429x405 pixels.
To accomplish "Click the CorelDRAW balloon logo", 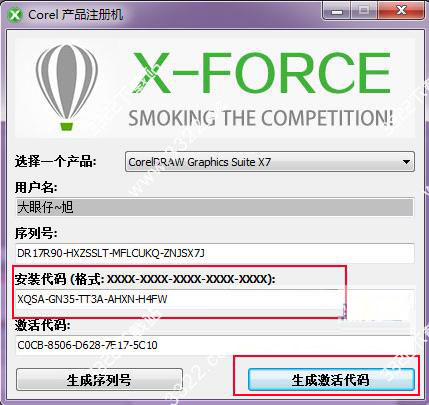I will tap(67, 87).
